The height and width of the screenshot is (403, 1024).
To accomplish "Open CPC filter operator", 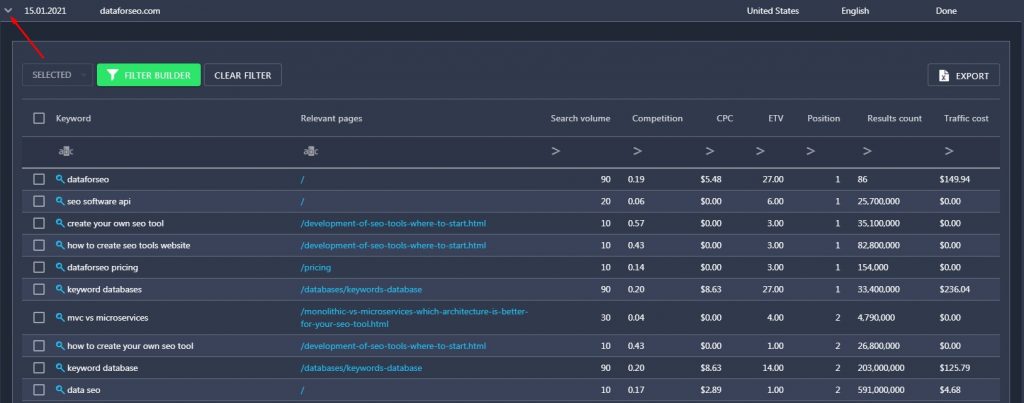I will click(x=710, y=152).
